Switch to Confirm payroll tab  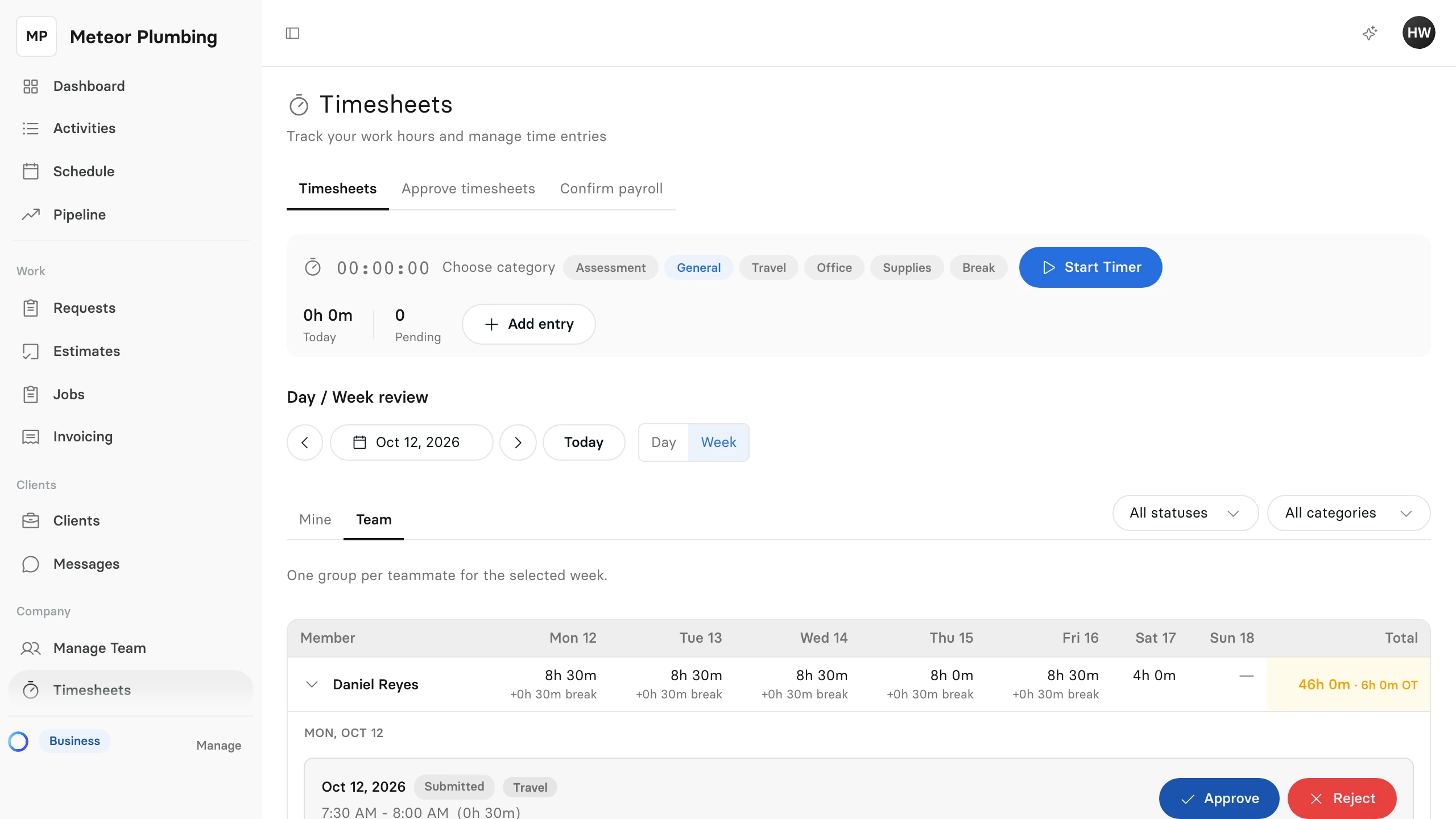(611, 189)
